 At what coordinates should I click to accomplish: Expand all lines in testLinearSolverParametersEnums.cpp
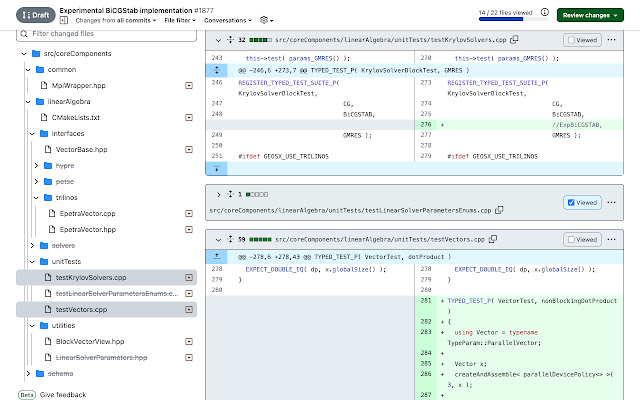[x=230, y=194]
